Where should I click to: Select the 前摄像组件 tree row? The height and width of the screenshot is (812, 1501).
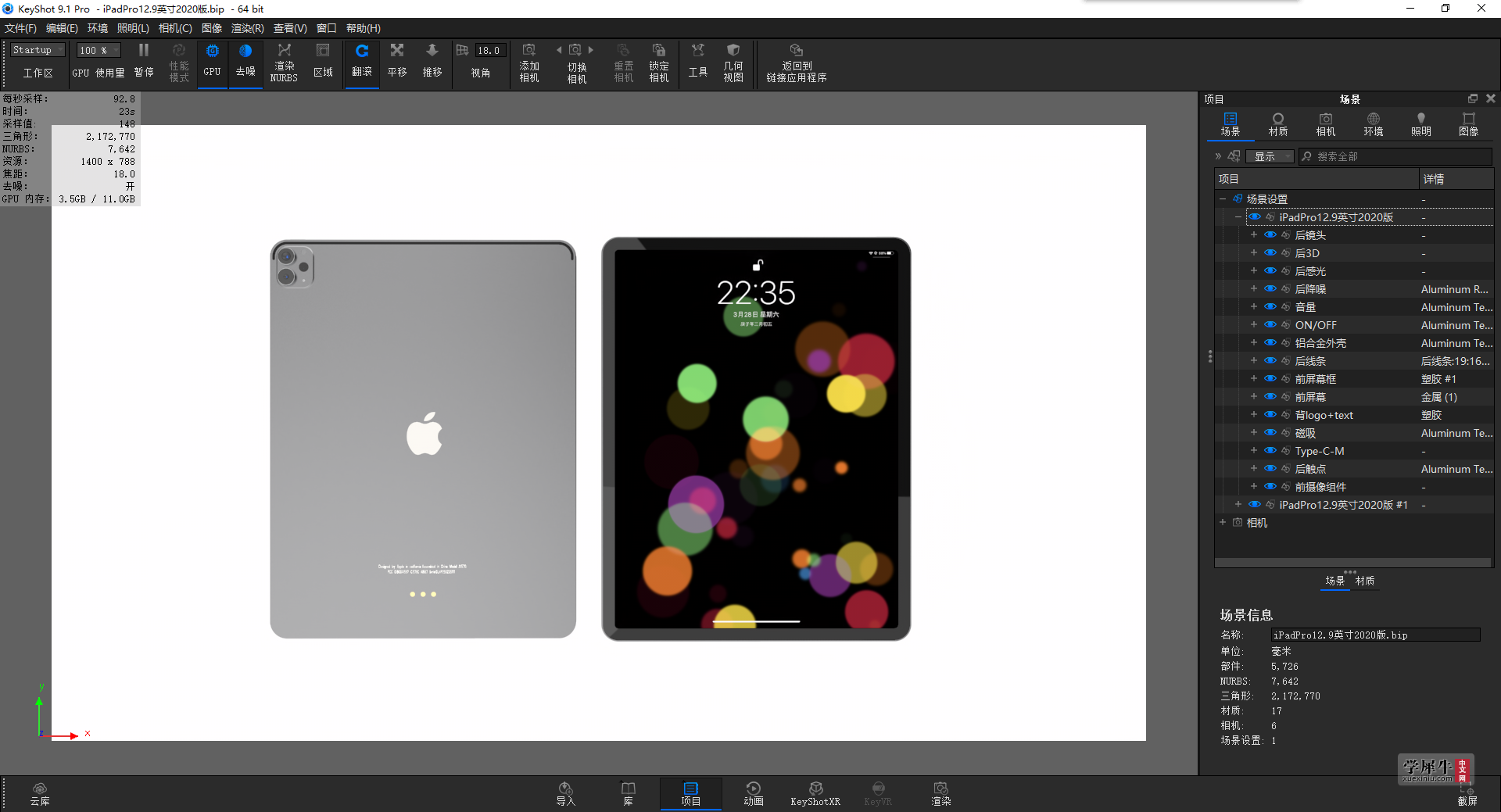click(x=1354, y=487)
